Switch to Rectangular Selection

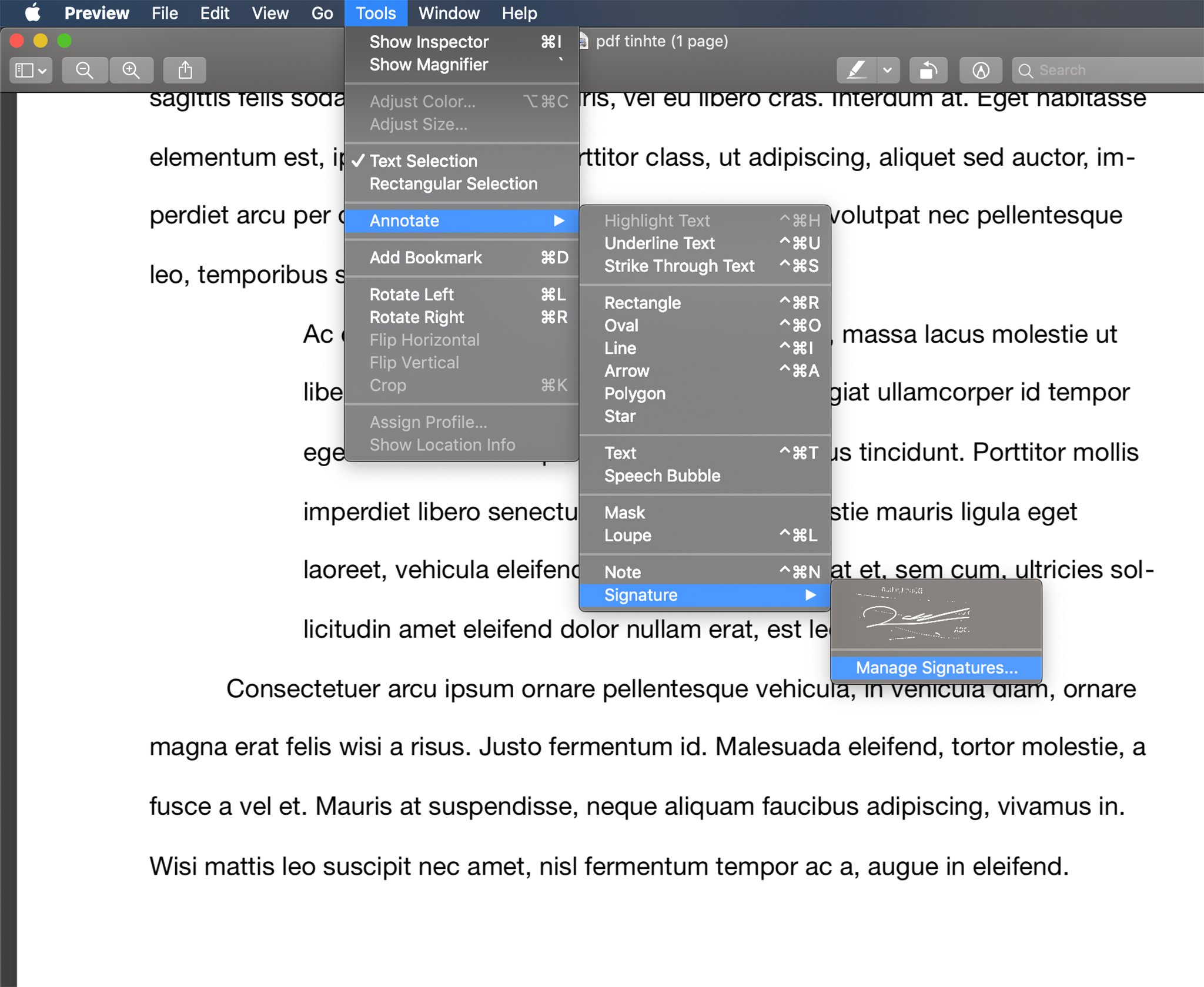click(x=462, y=184)
